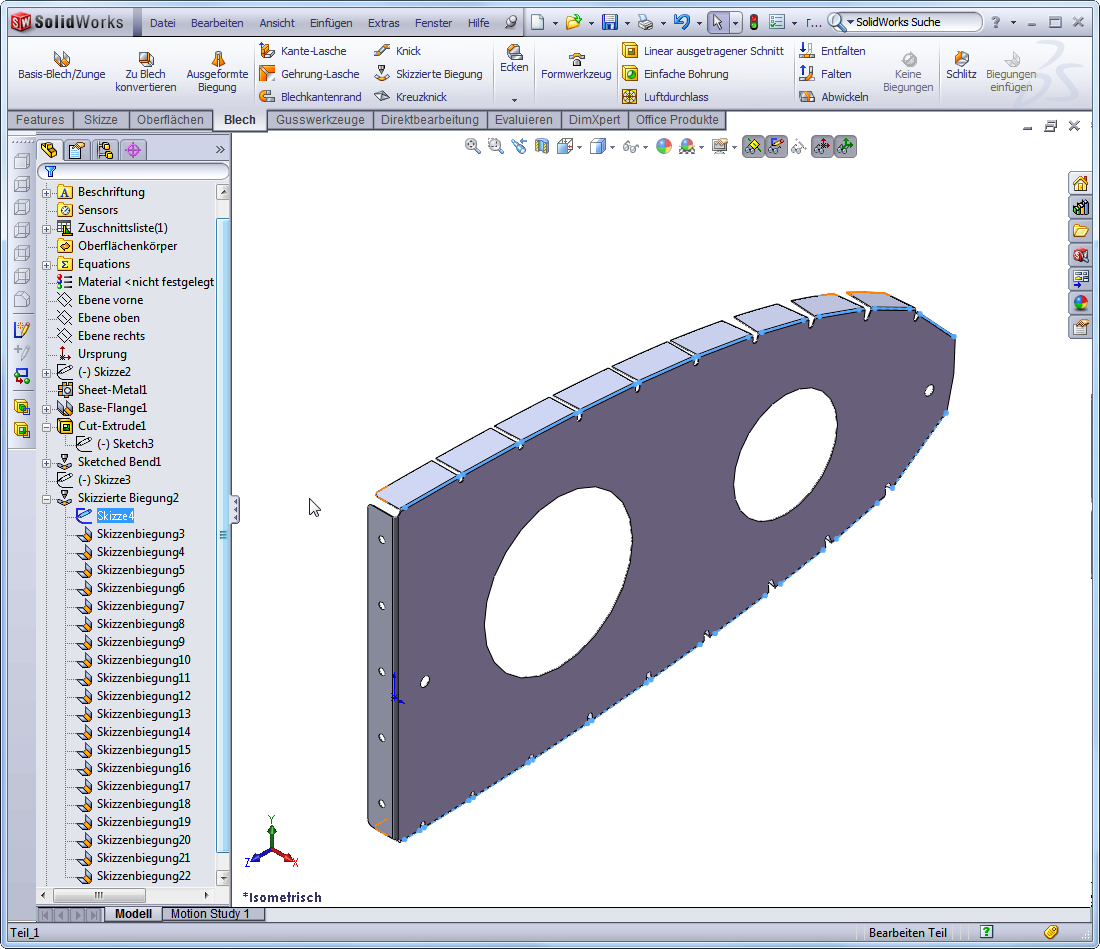Toggle the traffic-light rebuild button
1100x949 pixels.
coord(753,22)
